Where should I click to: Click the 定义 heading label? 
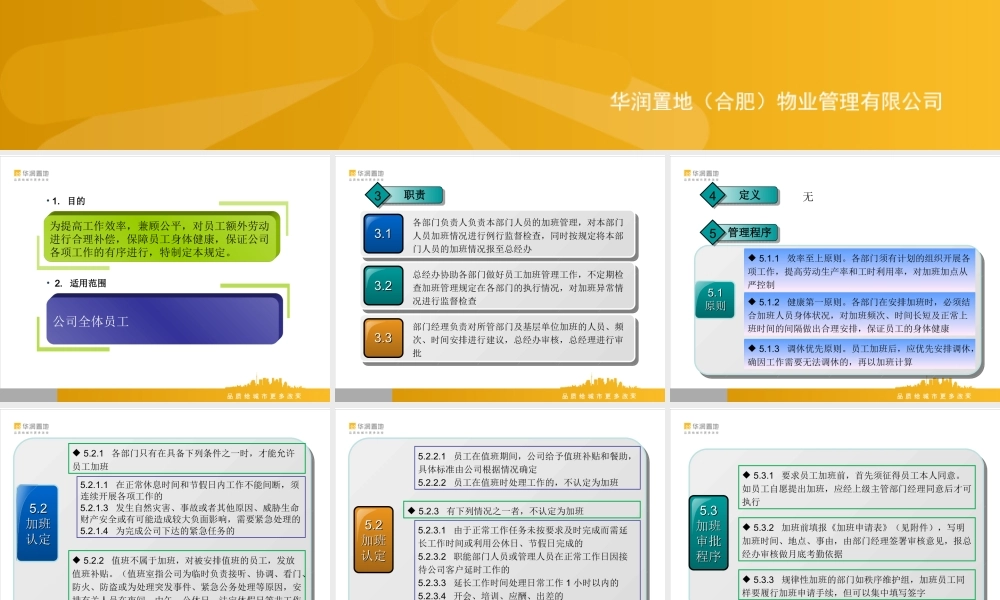(749, 195)
